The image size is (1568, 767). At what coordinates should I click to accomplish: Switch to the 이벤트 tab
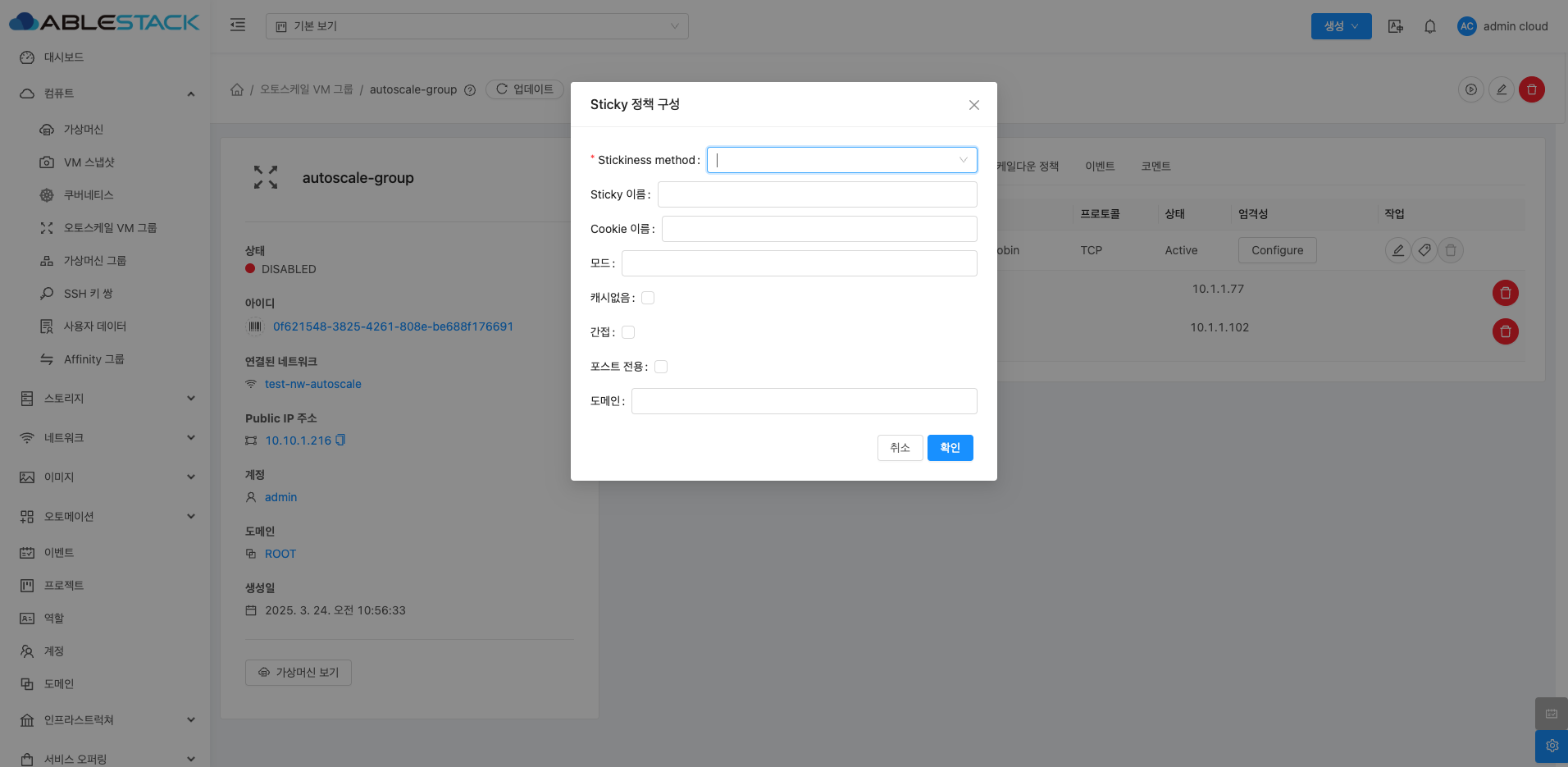[x=1099, y=167]
